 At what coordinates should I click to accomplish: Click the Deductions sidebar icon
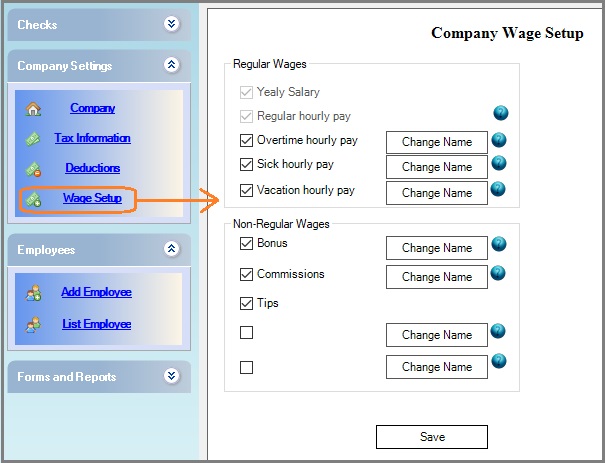coord(33,169)
